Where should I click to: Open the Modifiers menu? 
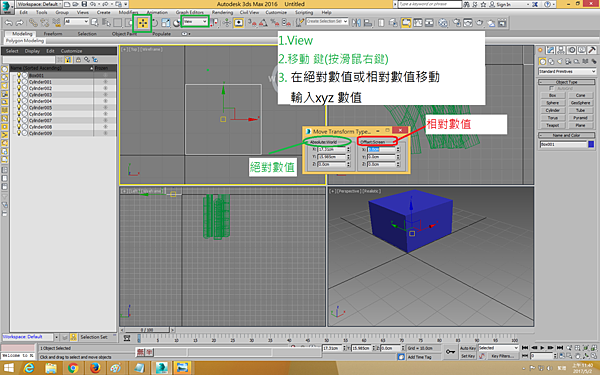tap(128, 12)
